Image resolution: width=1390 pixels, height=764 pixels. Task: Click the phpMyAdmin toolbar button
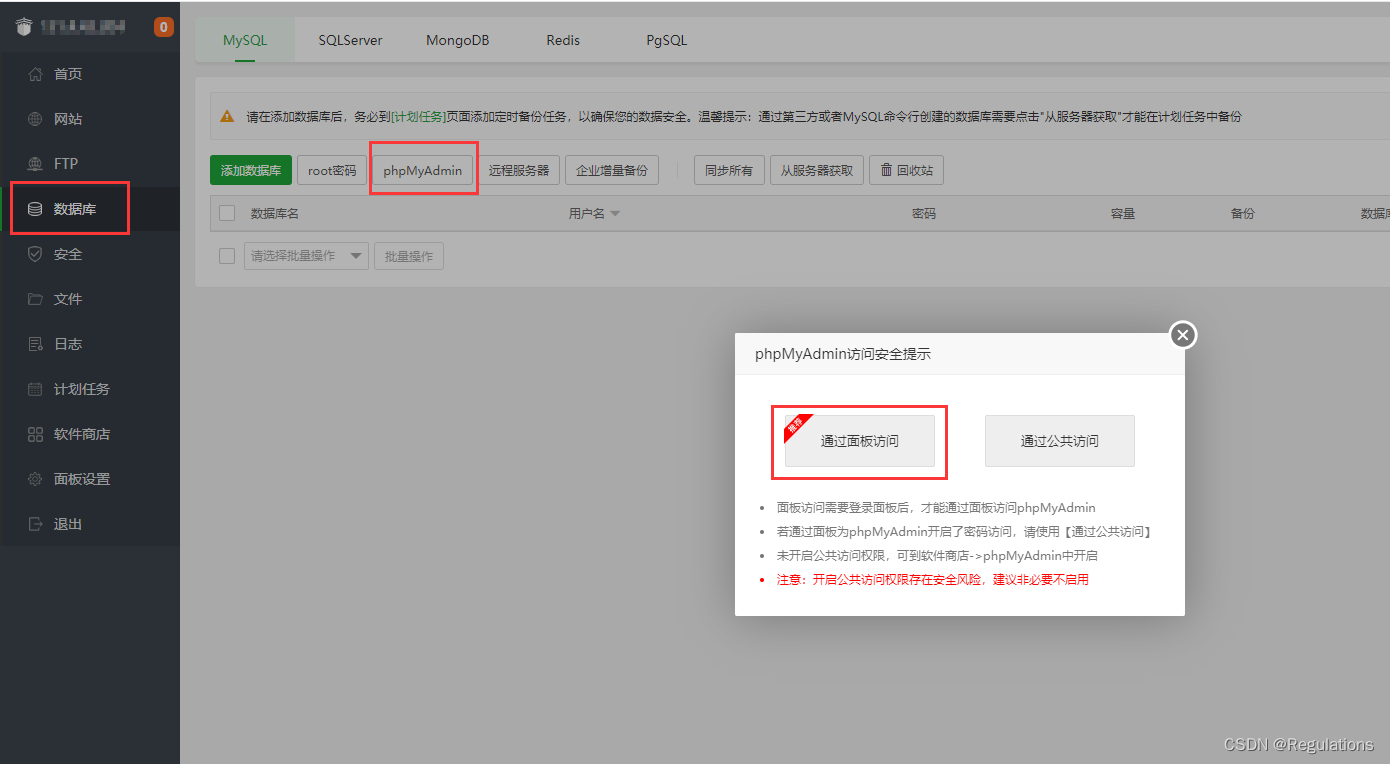pos(422,170)
